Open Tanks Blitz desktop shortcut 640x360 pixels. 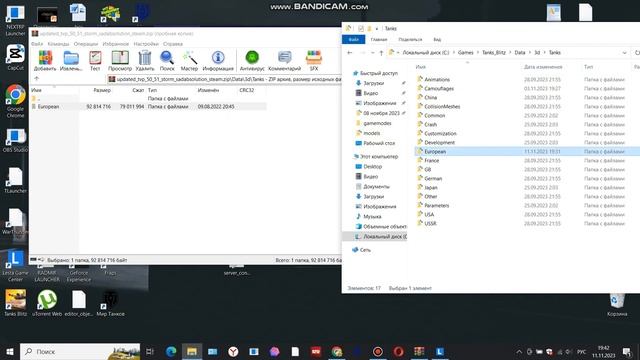point(16,303)
